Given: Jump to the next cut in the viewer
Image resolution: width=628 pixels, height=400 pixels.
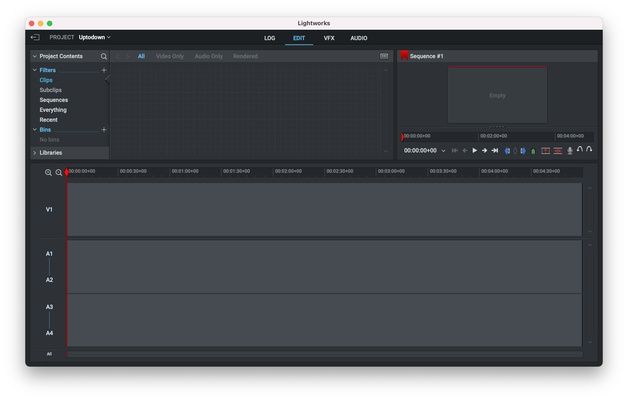Looking at the screenshot, I should (x=495, y=151).
